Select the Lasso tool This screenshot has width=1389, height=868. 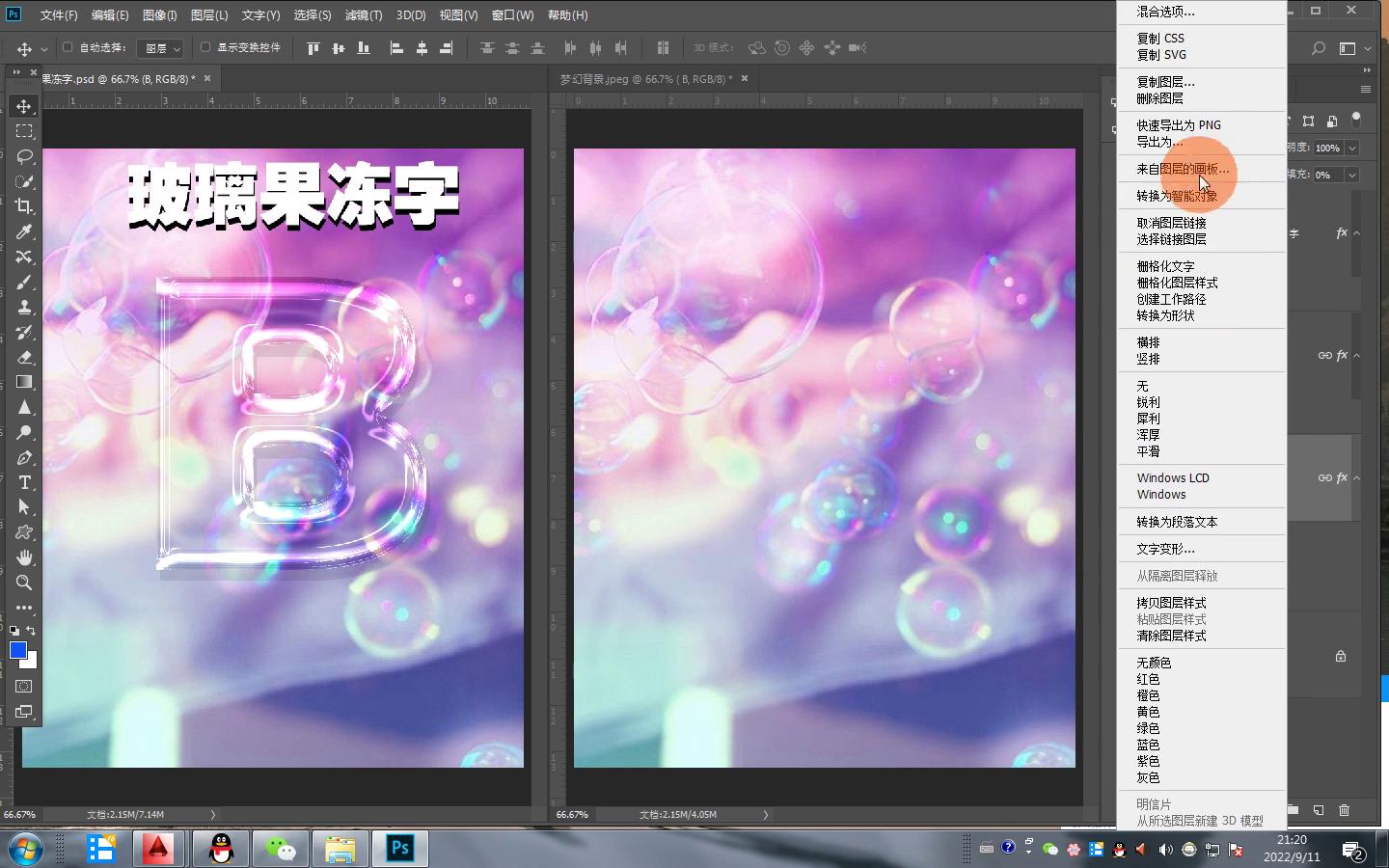(24, 156)
